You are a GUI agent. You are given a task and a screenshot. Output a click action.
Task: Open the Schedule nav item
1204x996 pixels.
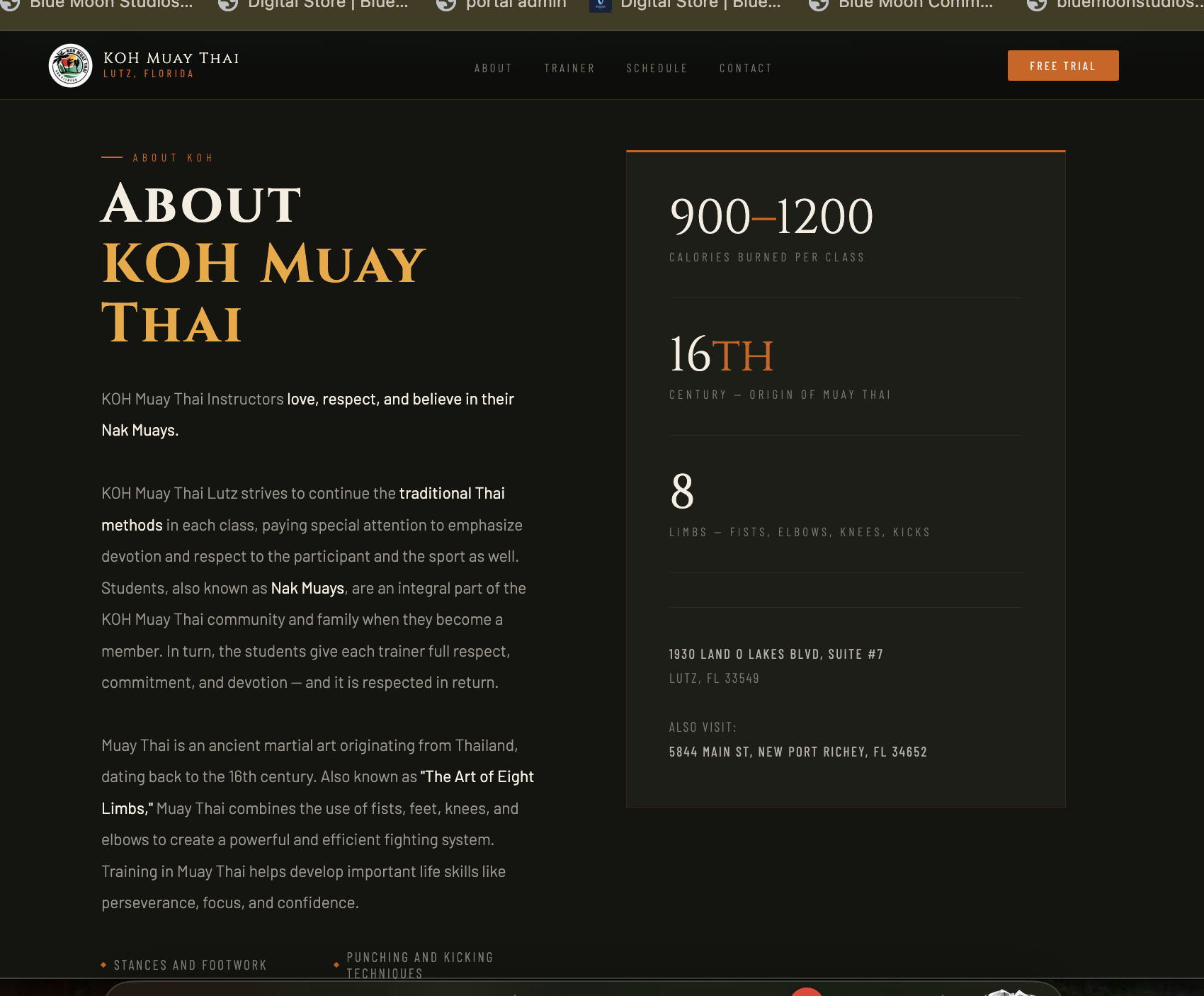pos(657,68)
